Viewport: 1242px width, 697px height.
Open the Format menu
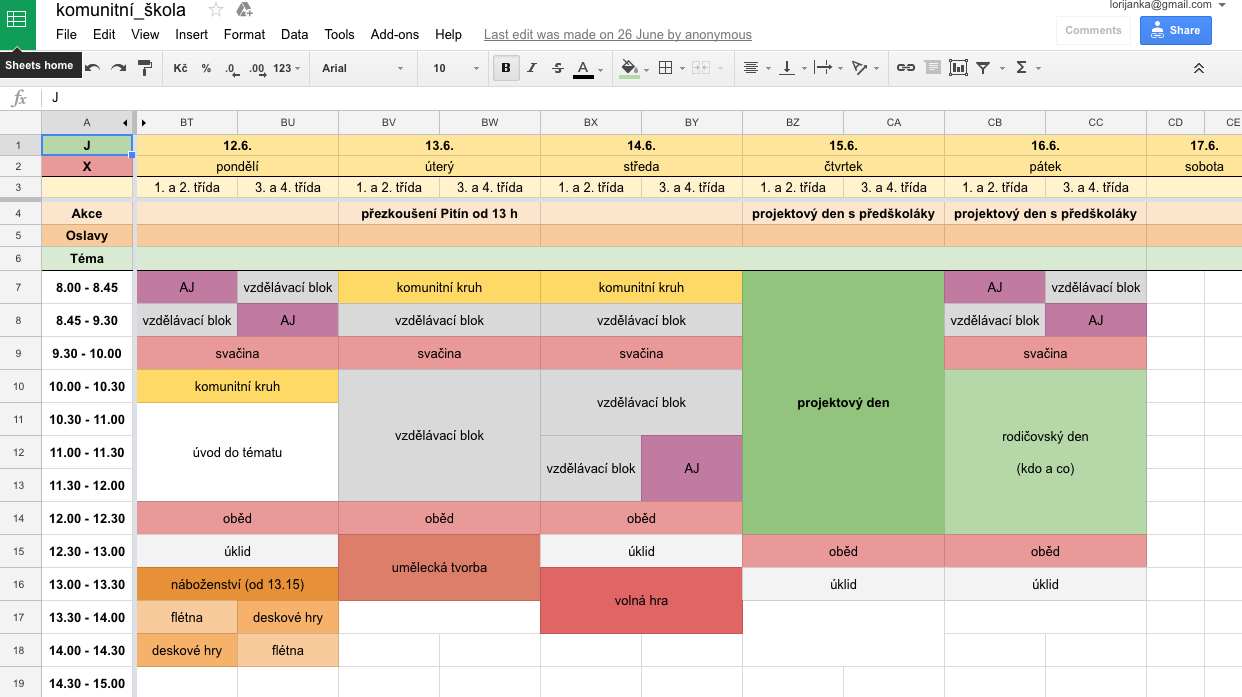[244, 34]
